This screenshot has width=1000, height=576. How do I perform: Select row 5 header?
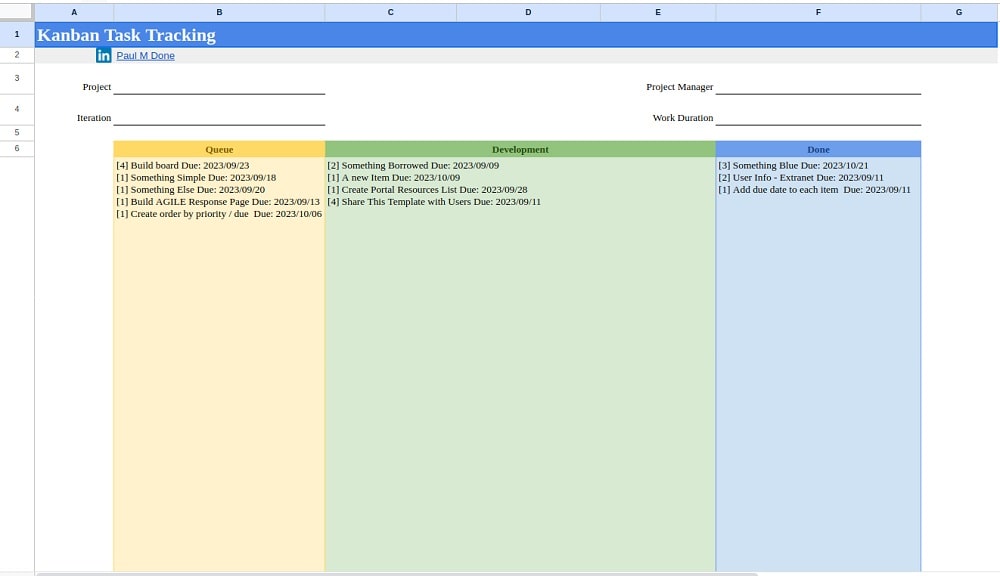click(17, 133)
